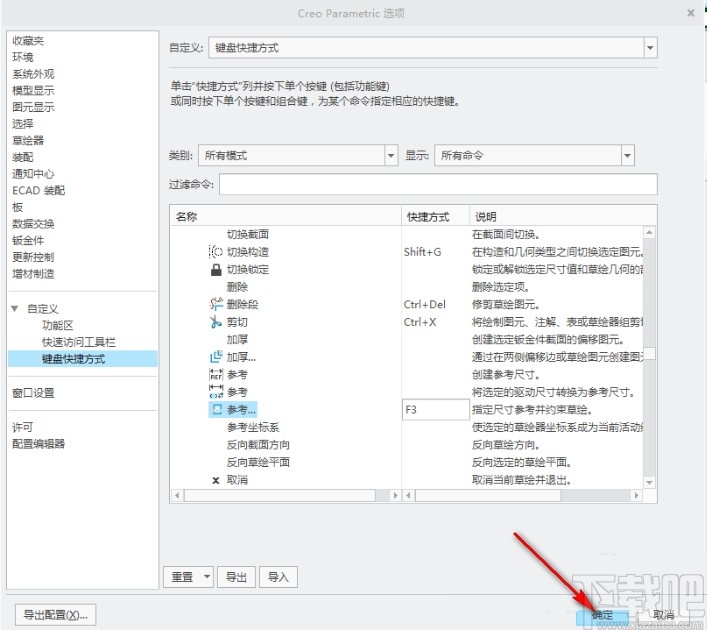Image resolution: width=707 pixels, height=630 pixels.
Task: Confirm with the 确定 button
Action: point(602,616)
